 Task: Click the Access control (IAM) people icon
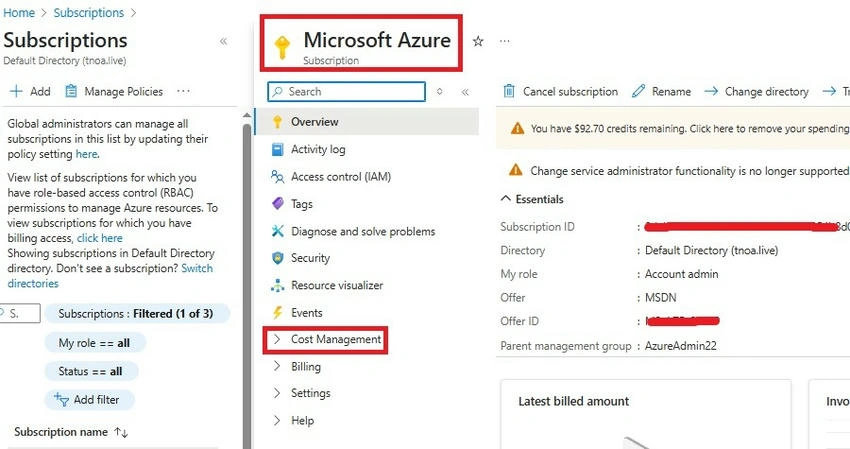(277, 176)
